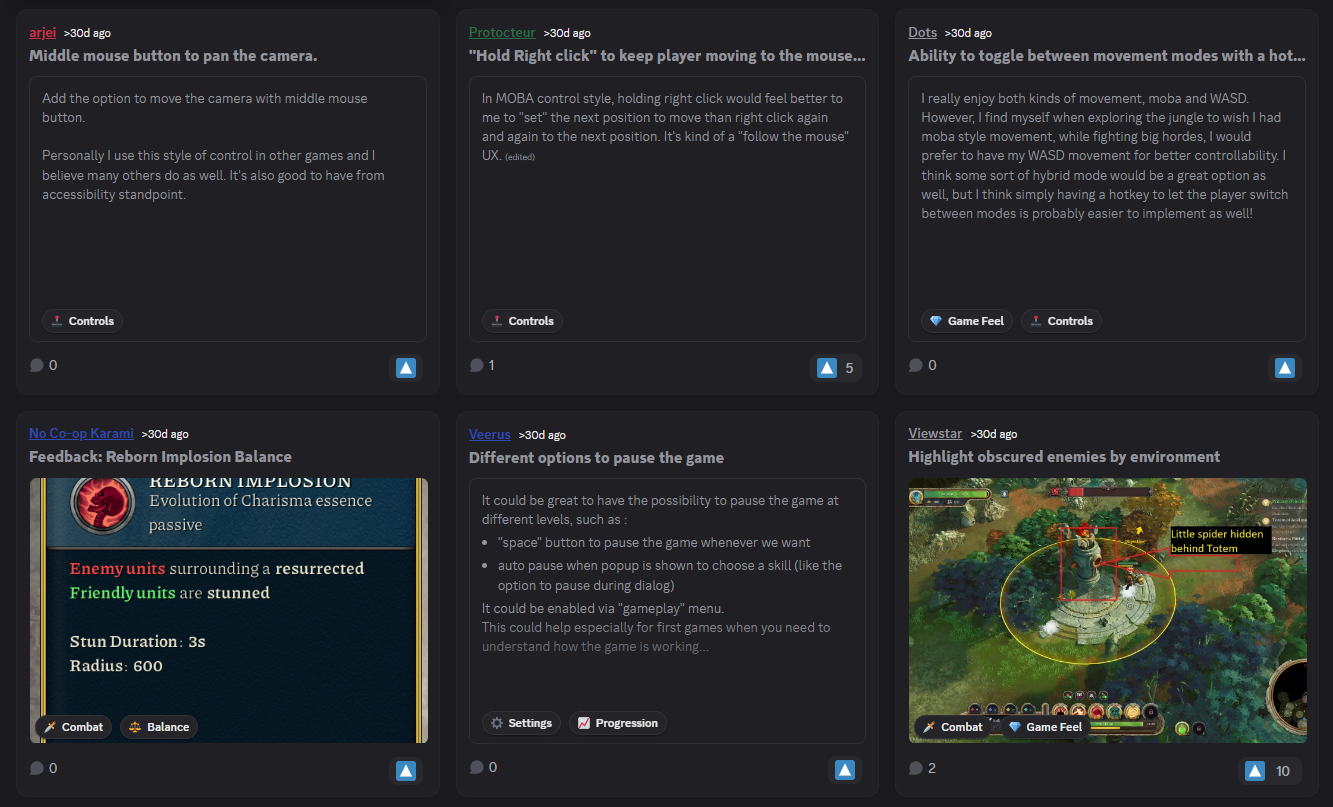Click the Settings tag on pause options post
This screenshot has width=1333, height=807.
tap(521, 723)
